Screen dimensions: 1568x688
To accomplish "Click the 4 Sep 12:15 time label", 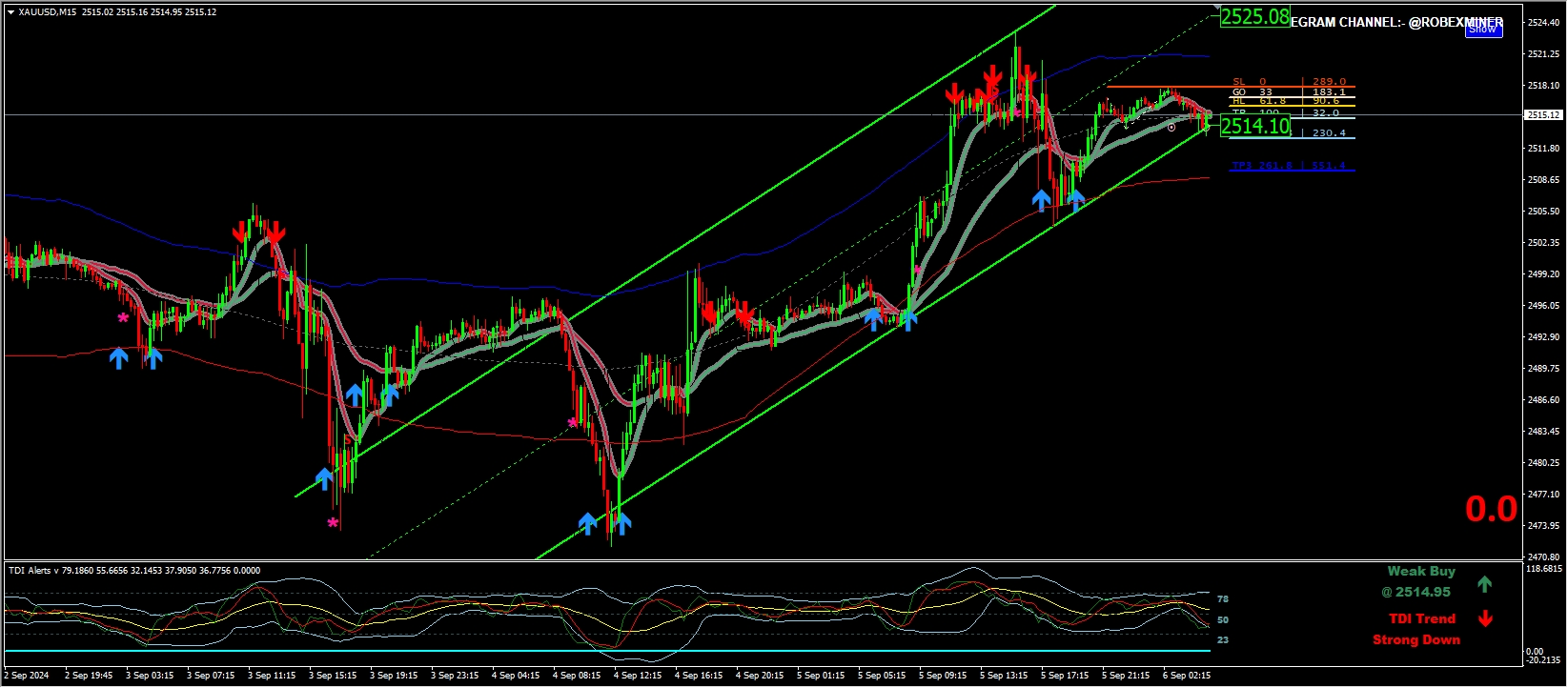I will point(638,676).
